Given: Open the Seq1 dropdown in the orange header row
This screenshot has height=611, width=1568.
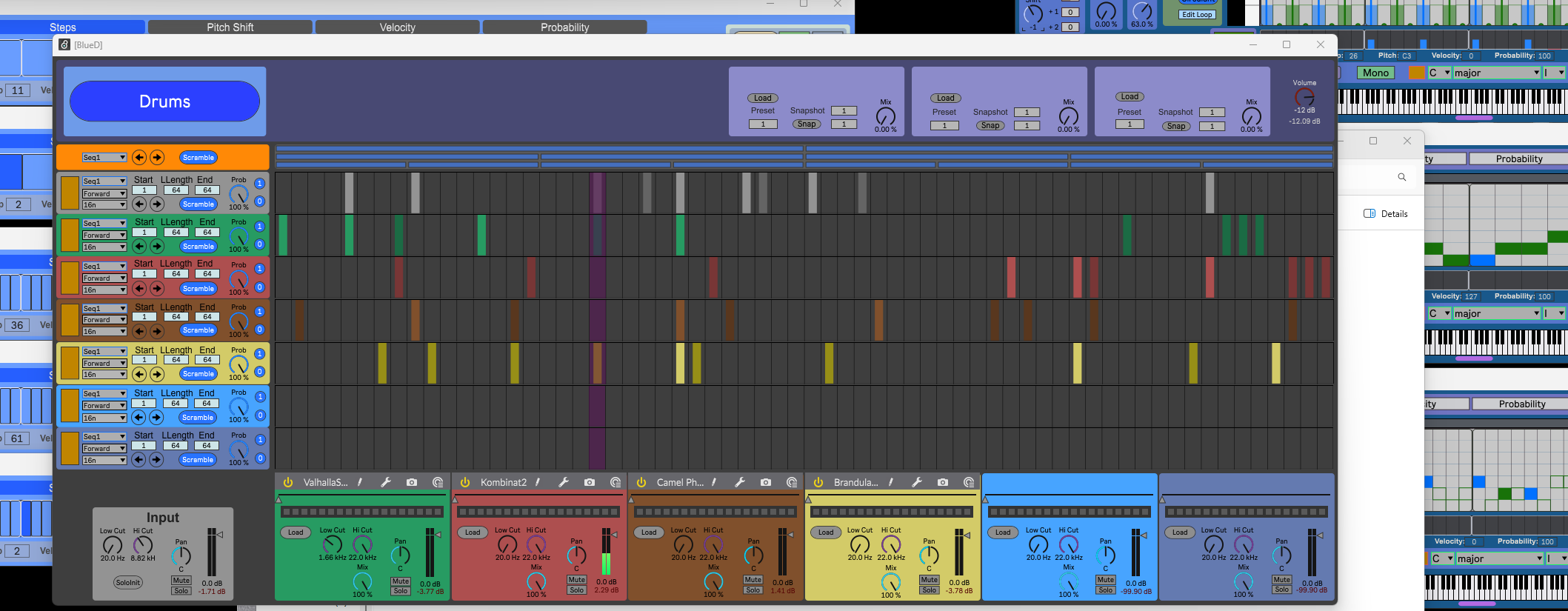Looking at the screenshot, I should tap(104, 158).
